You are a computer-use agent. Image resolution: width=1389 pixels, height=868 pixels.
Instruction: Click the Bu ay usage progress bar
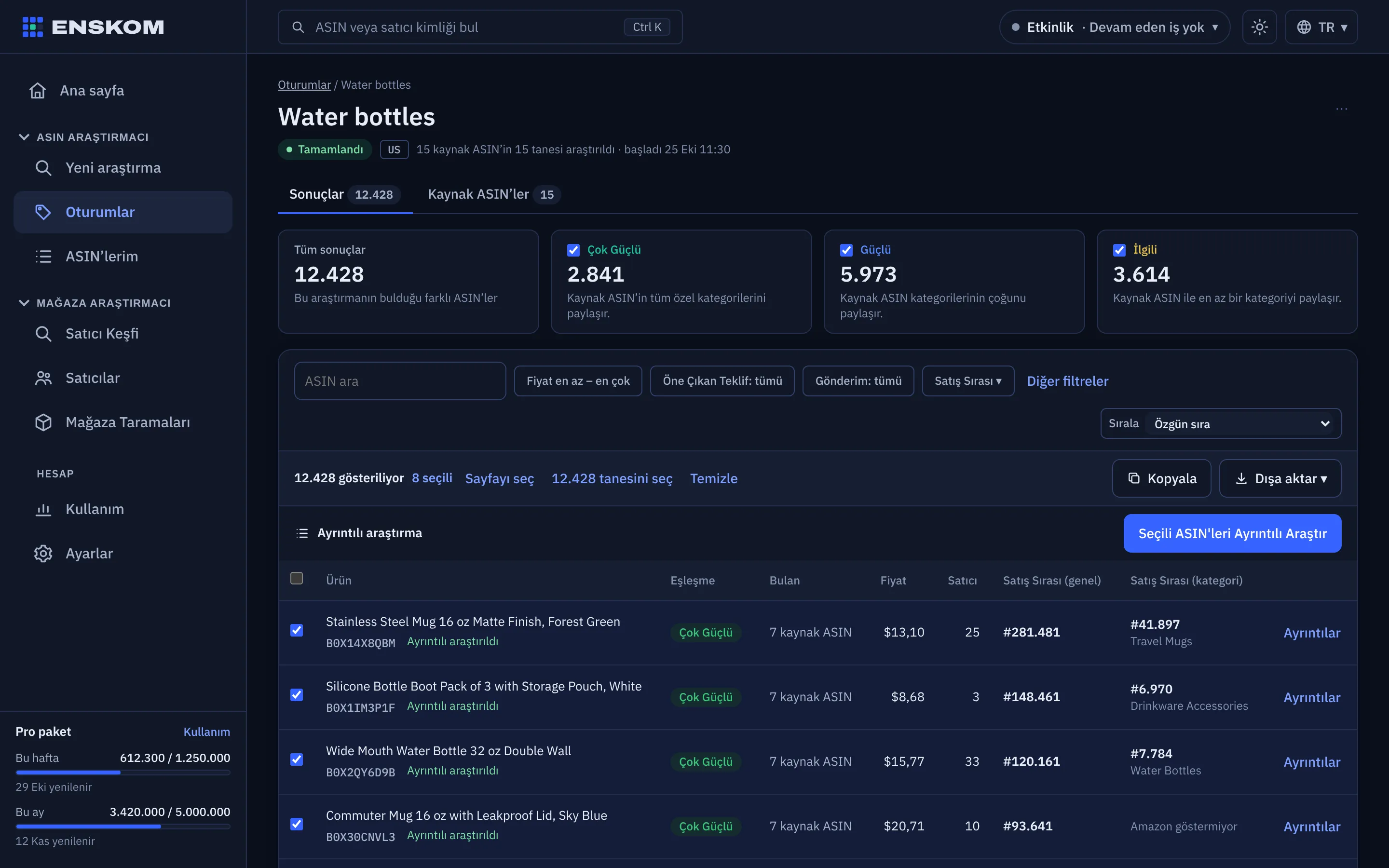click(123, 827)
